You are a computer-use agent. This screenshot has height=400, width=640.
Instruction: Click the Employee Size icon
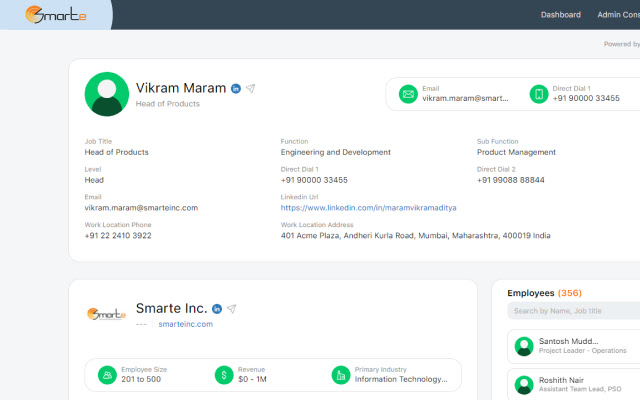pos(107,375)
